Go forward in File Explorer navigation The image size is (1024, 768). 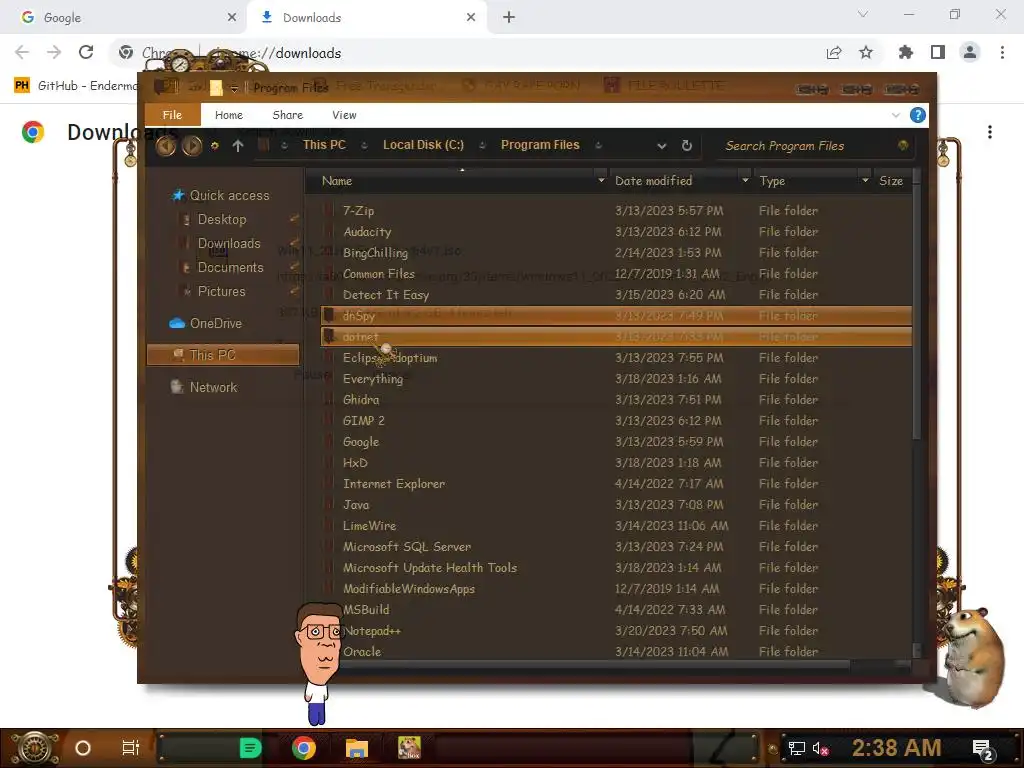191,146
